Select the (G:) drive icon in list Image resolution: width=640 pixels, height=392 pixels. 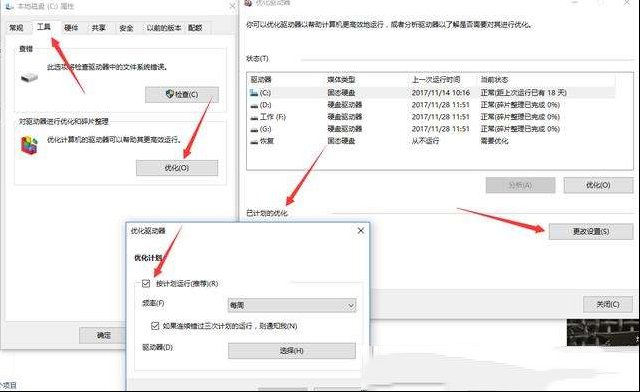click(254, 129)
